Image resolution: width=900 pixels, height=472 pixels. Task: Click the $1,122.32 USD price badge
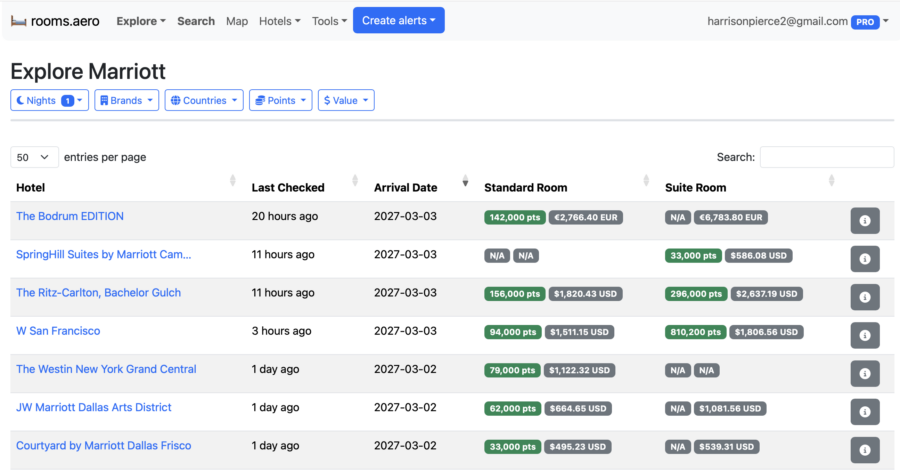(579, 370)
